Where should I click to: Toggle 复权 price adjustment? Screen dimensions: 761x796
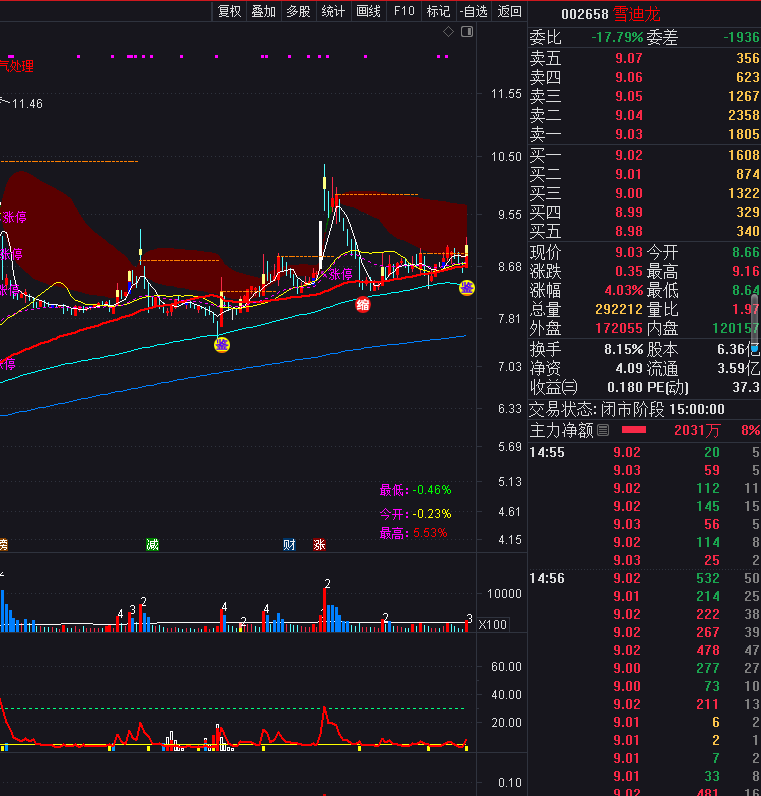point(230,11)
